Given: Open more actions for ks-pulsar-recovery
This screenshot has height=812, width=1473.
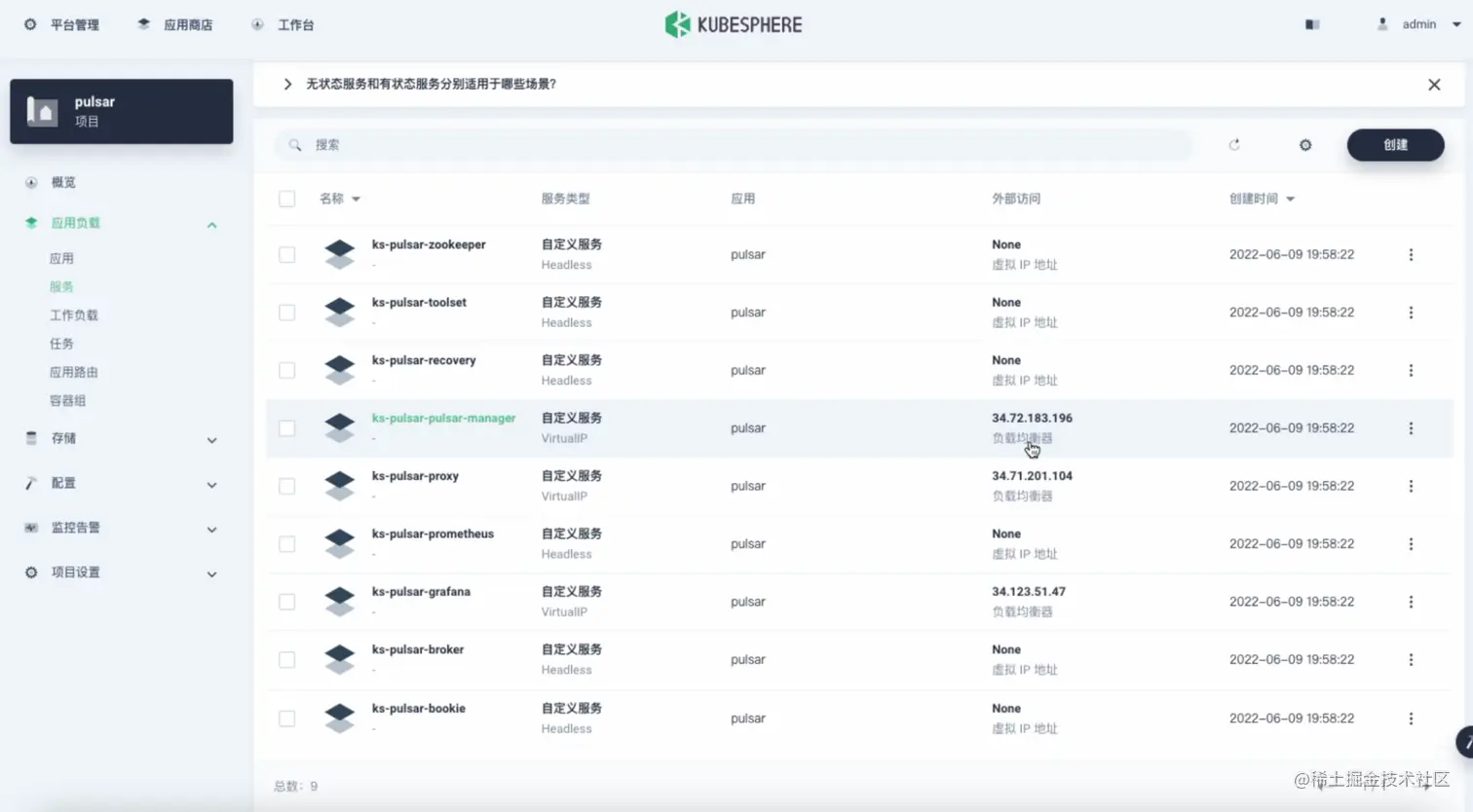Looking at the screenshot, I should click(1411, 370).
